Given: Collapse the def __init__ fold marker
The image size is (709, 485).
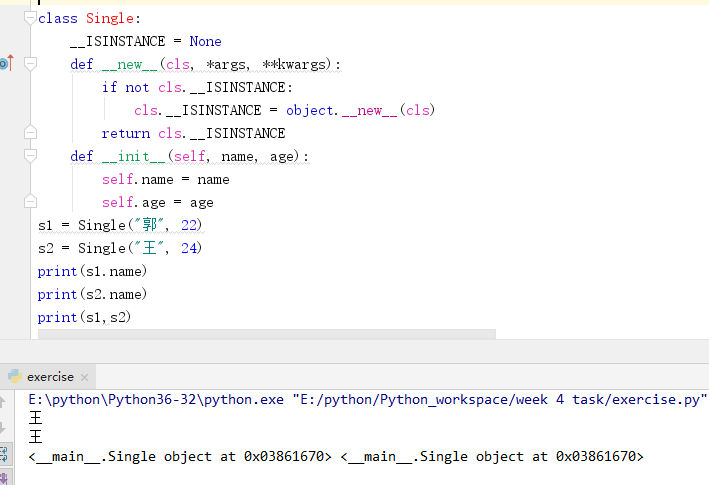Looking at the screenshot, I should [30, 156].
